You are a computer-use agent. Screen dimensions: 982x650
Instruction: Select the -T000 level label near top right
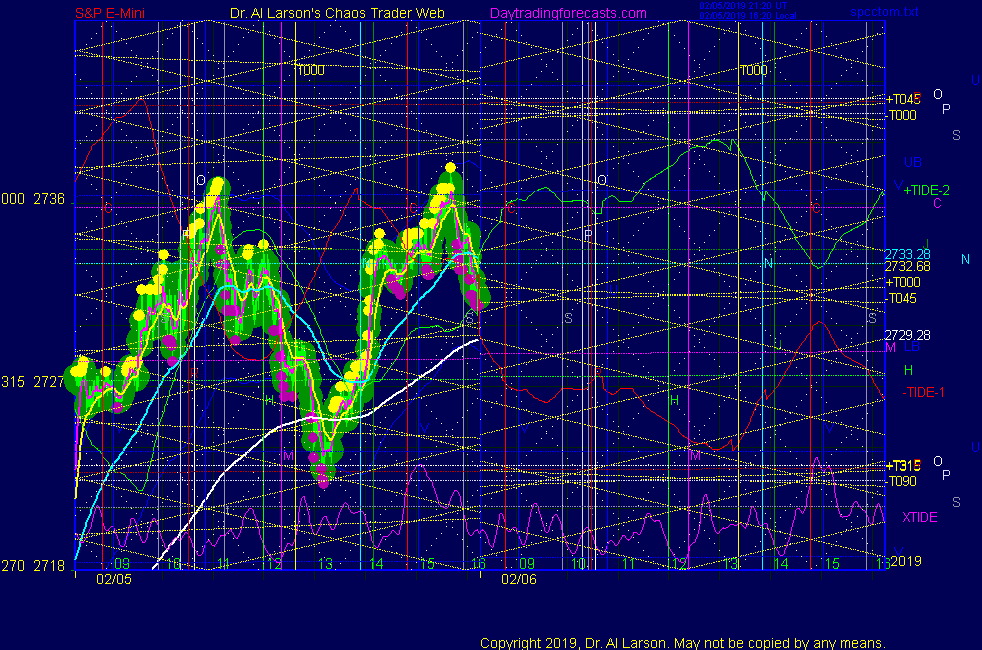pyautogui.click(x=902, y=115)
